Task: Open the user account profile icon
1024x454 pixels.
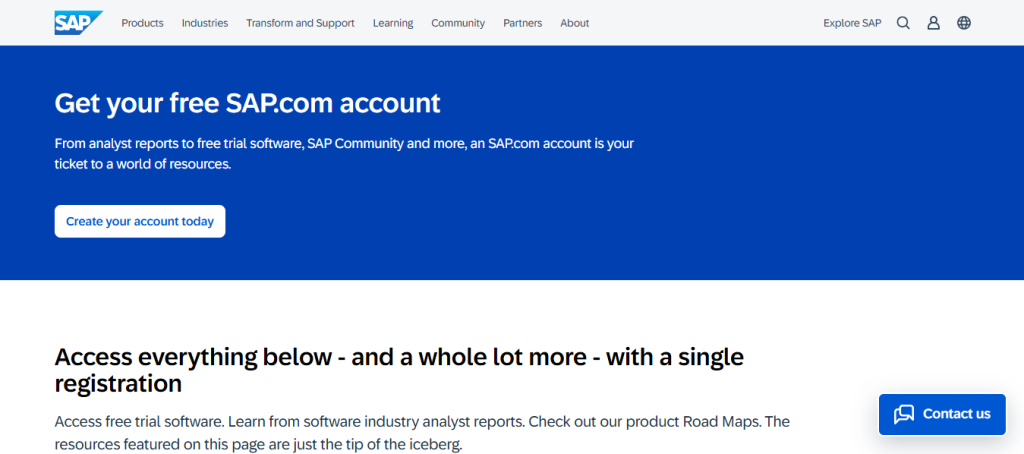Action: [x=933, y=23]
